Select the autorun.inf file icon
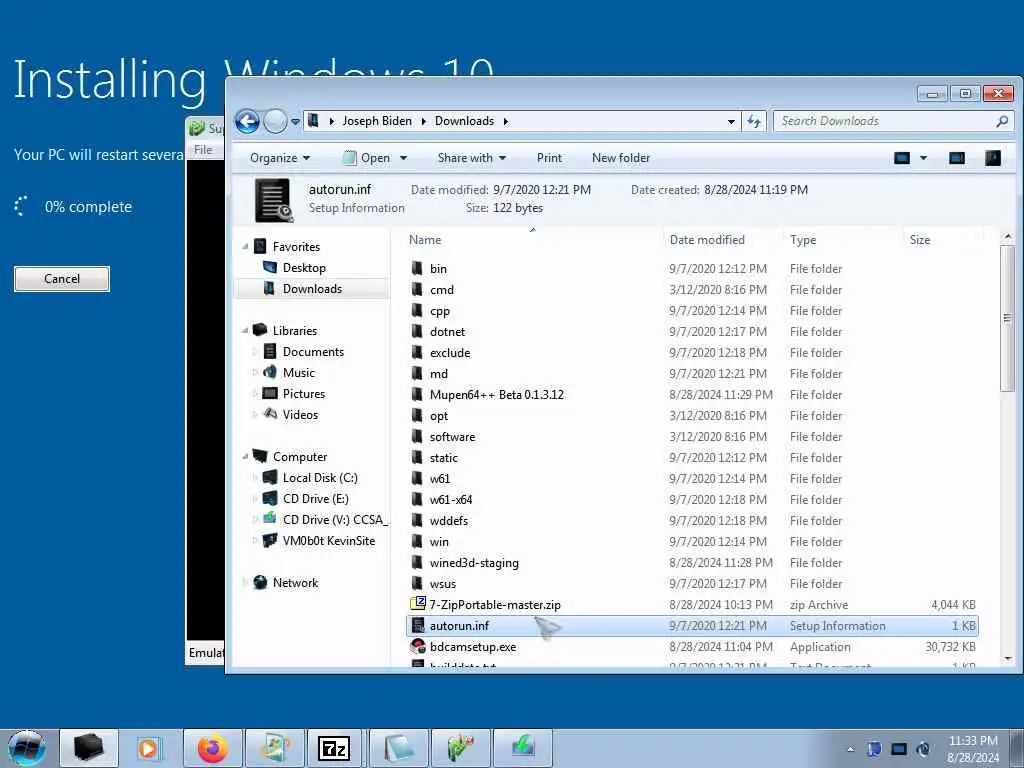 pos(418,626)
